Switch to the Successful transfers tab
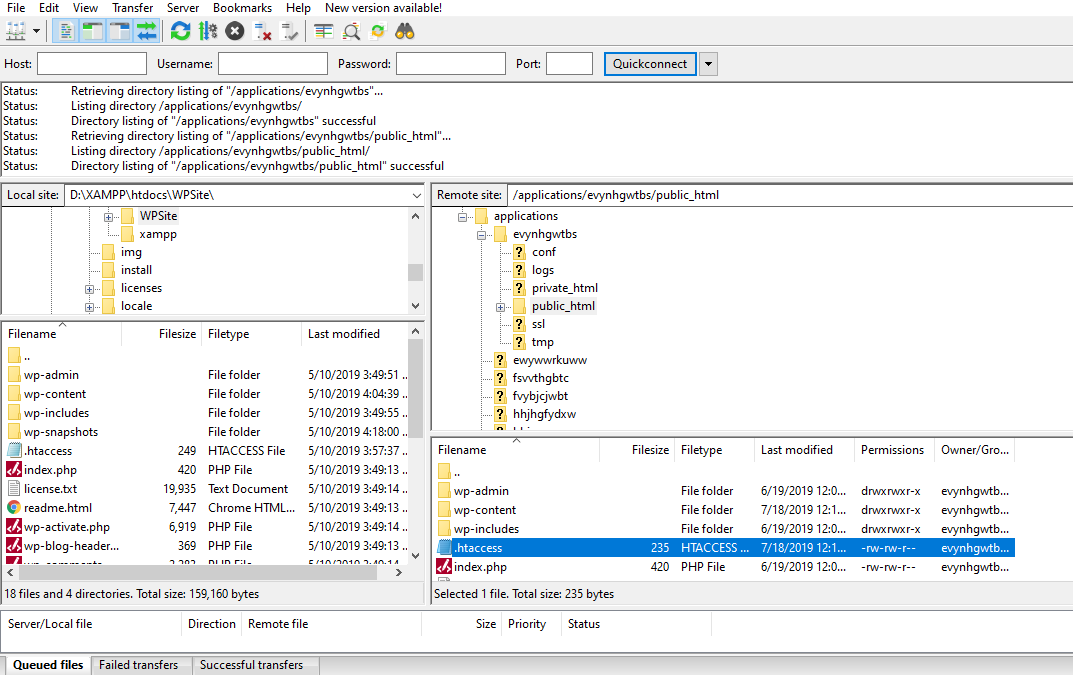Viewport: 1073px width, 675px height. [251, 665]
